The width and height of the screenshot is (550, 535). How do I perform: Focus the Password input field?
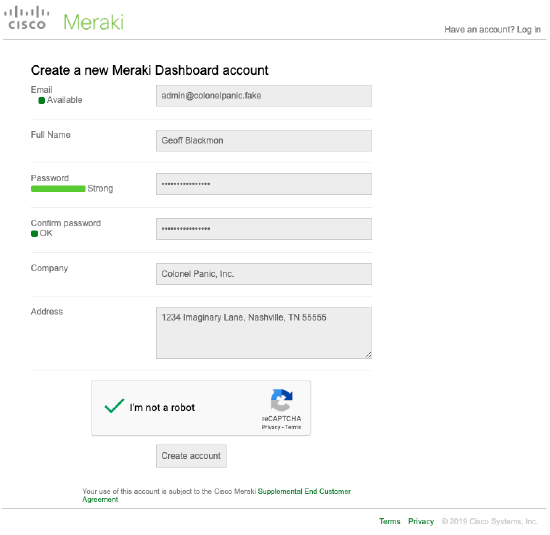click(264, 184)
